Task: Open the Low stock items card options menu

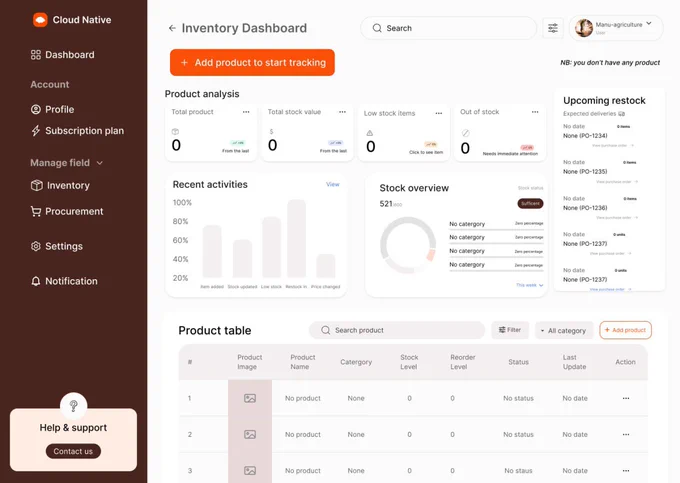Action: (438, 113)
